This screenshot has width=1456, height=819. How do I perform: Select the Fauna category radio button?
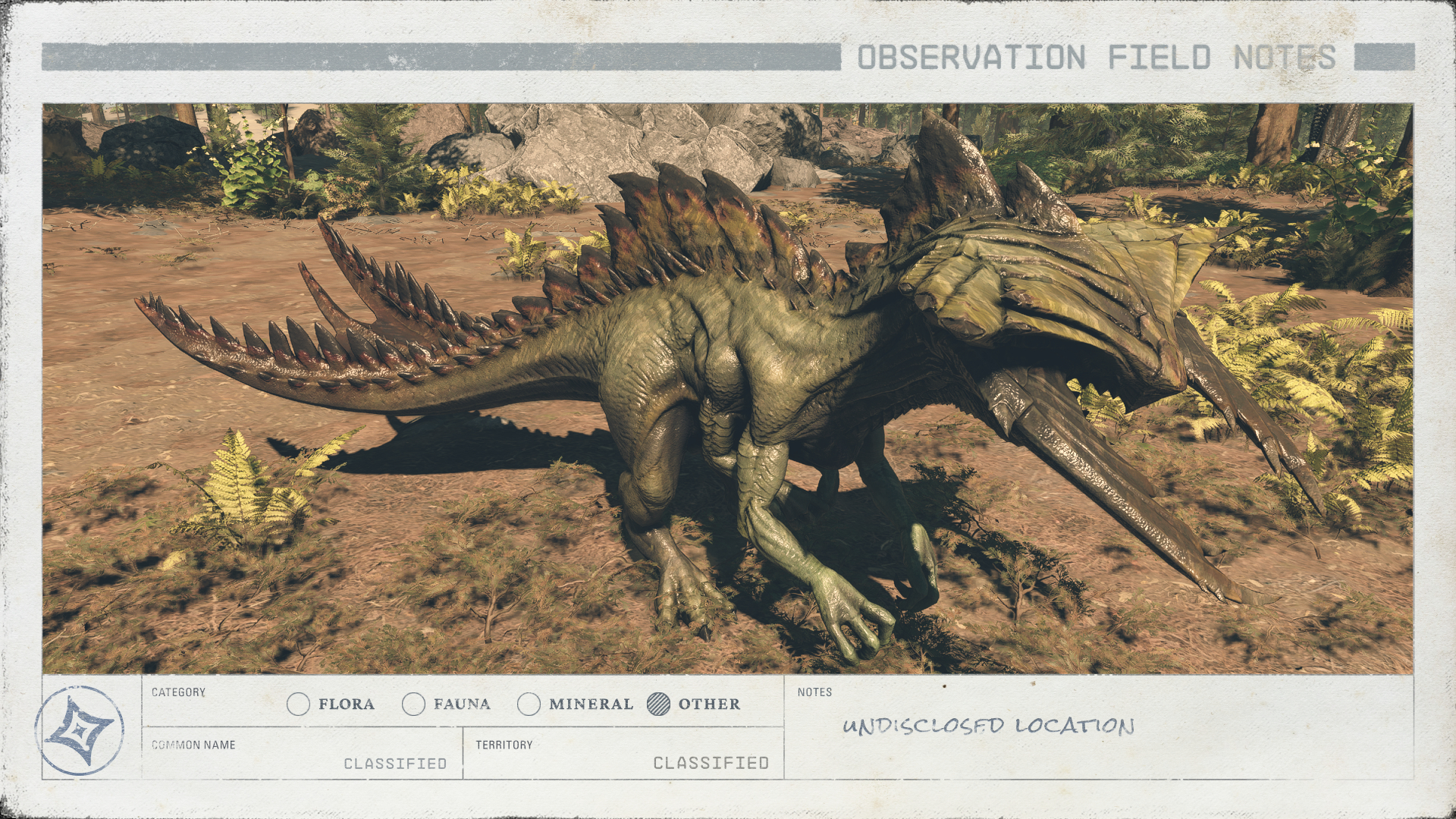coord(413,704)
